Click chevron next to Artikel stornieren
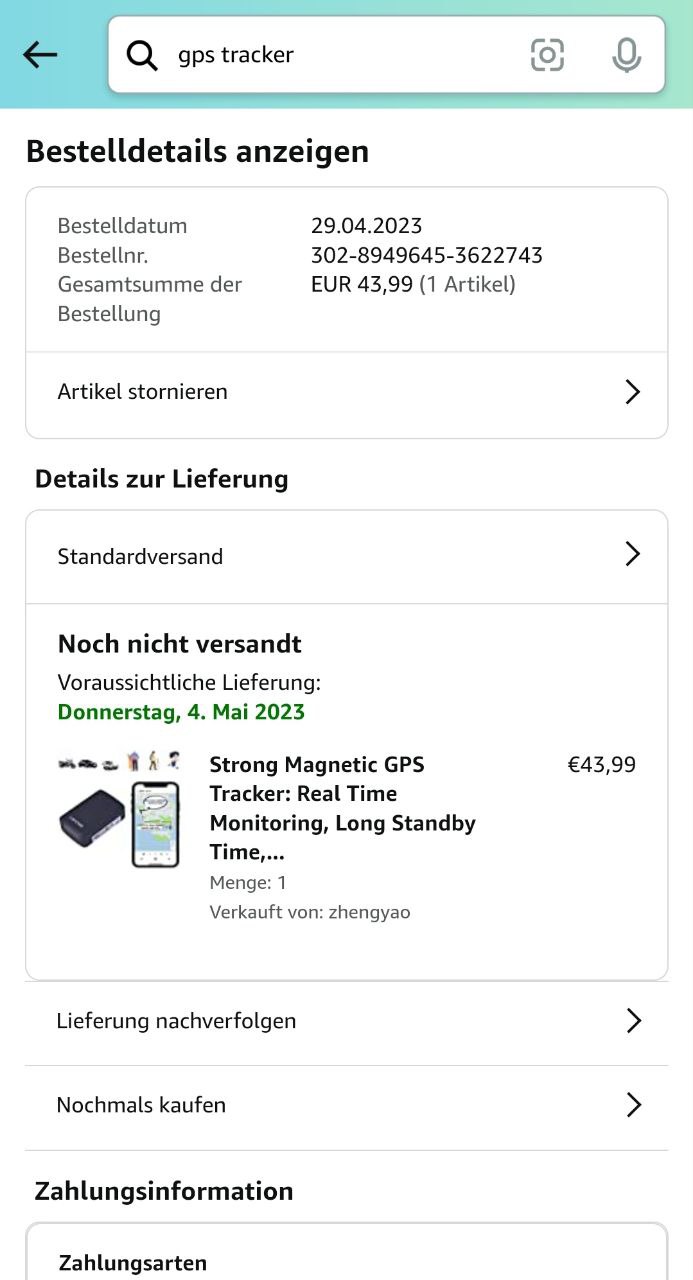The height and width of the screenshot is (1280, 693). coord(632,392)
